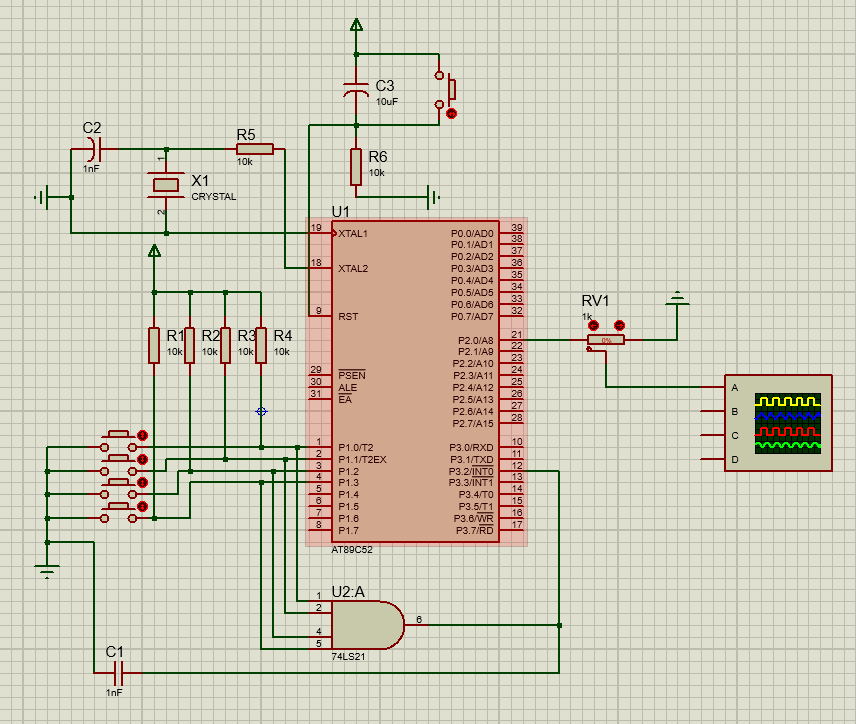The image size is (856, 724).
Task: Toggle second push button's red latch from top
Action: [x=142, y=459]
